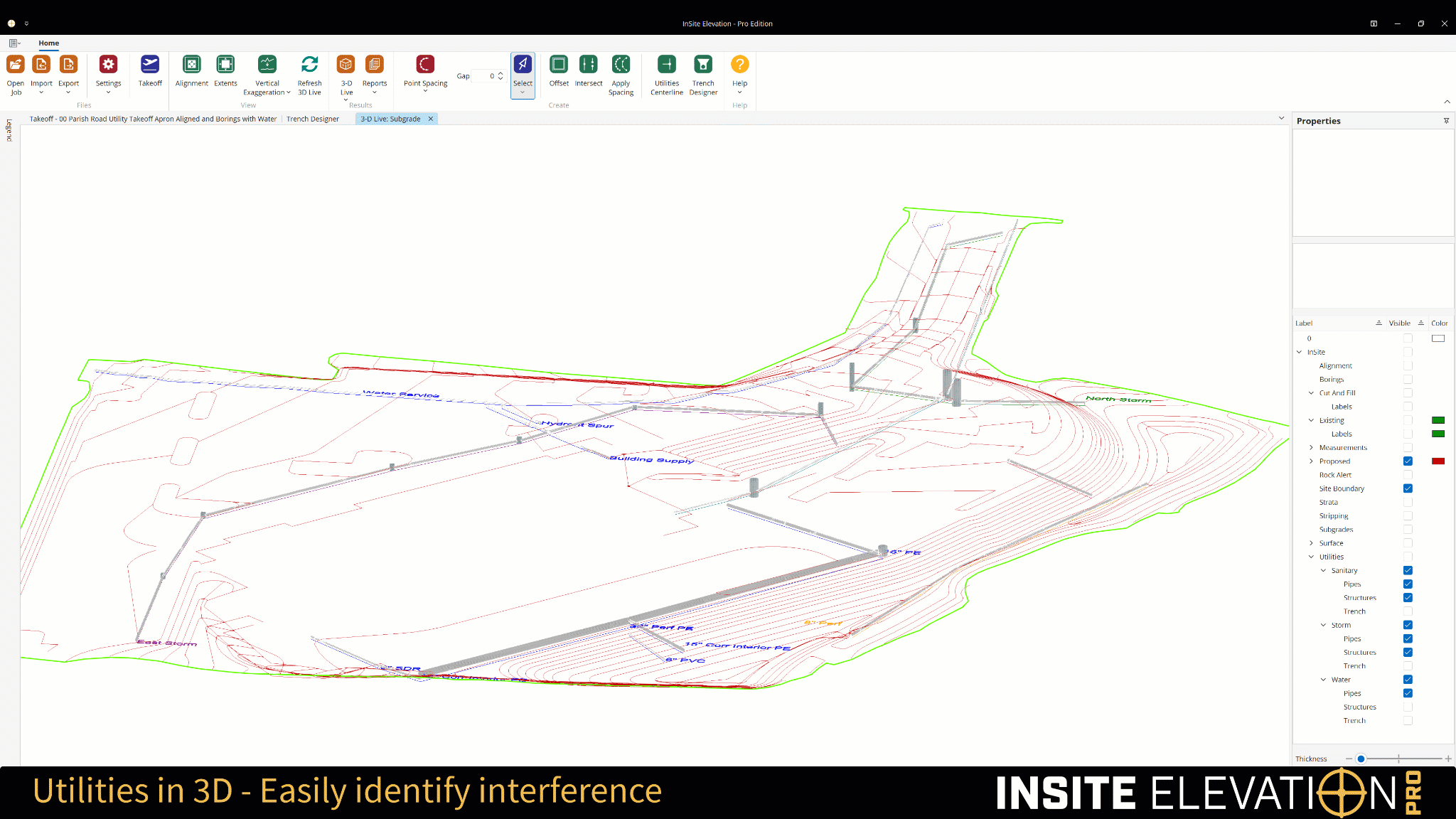Collapse the ribbon with the arrow
The width and height of the screenshot is (1456, 819).
coord(1447,102)
